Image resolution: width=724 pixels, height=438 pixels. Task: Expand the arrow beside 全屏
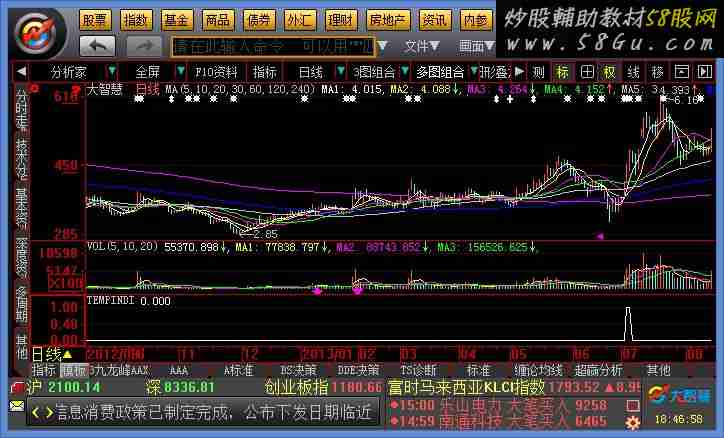(x=181, y=72)
